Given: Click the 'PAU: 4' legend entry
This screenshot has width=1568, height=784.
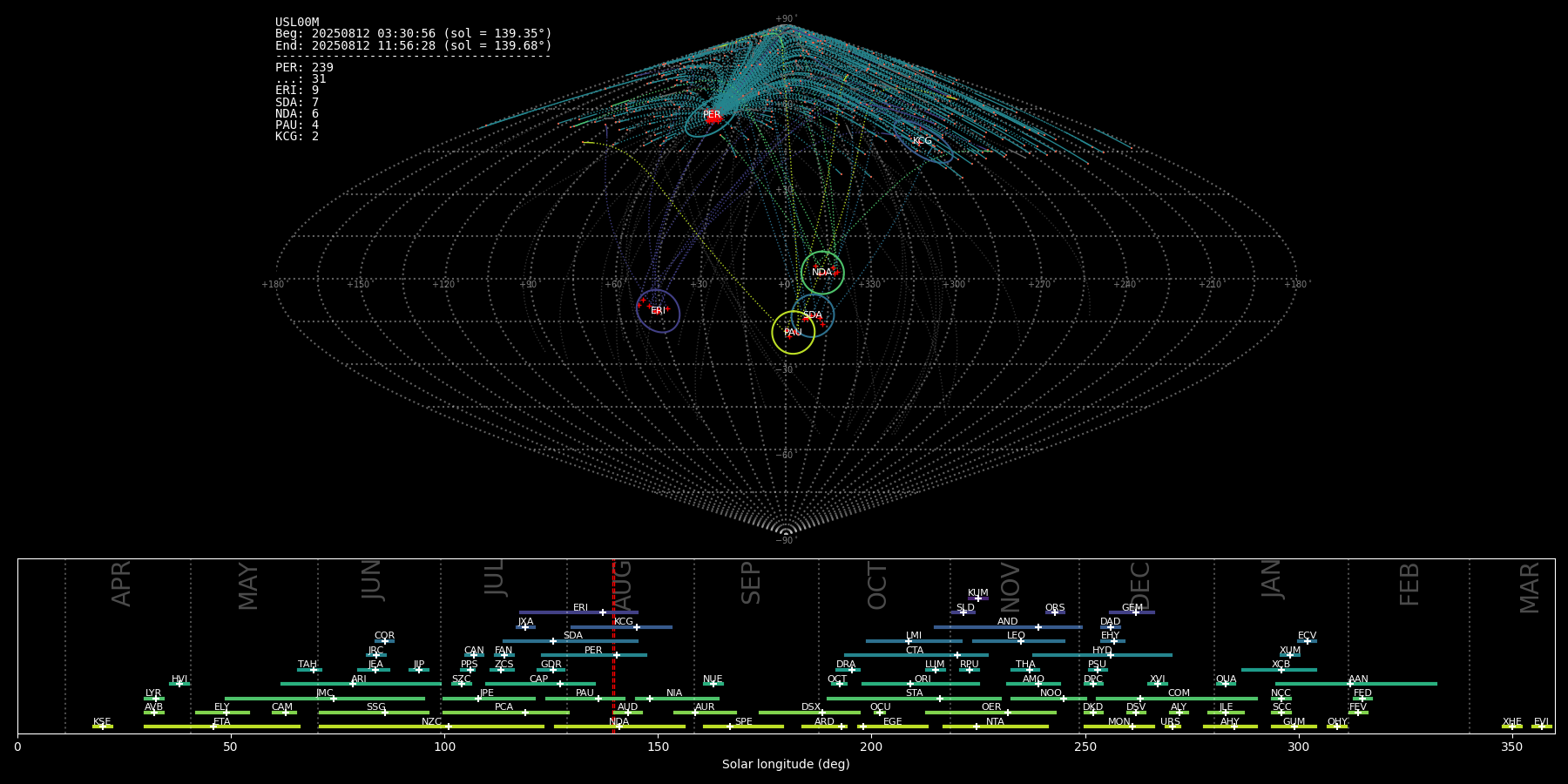Looking at the screenshot, I should click(x=297, y=125).
